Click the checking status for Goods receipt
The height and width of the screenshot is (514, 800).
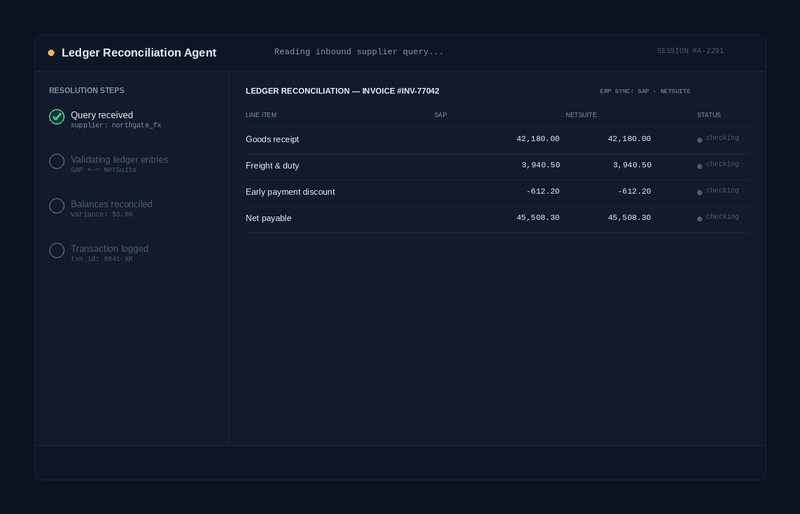(x=722, y=138)
